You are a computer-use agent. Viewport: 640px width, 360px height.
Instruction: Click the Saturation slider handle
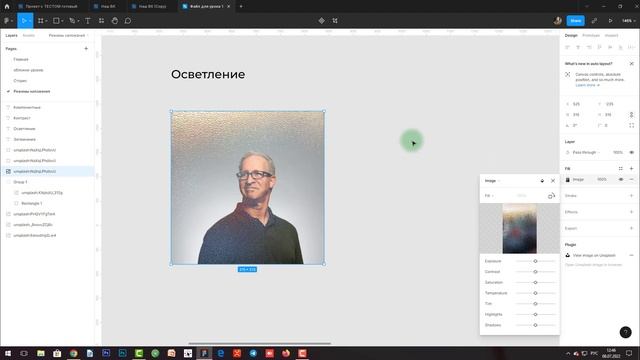535,282
